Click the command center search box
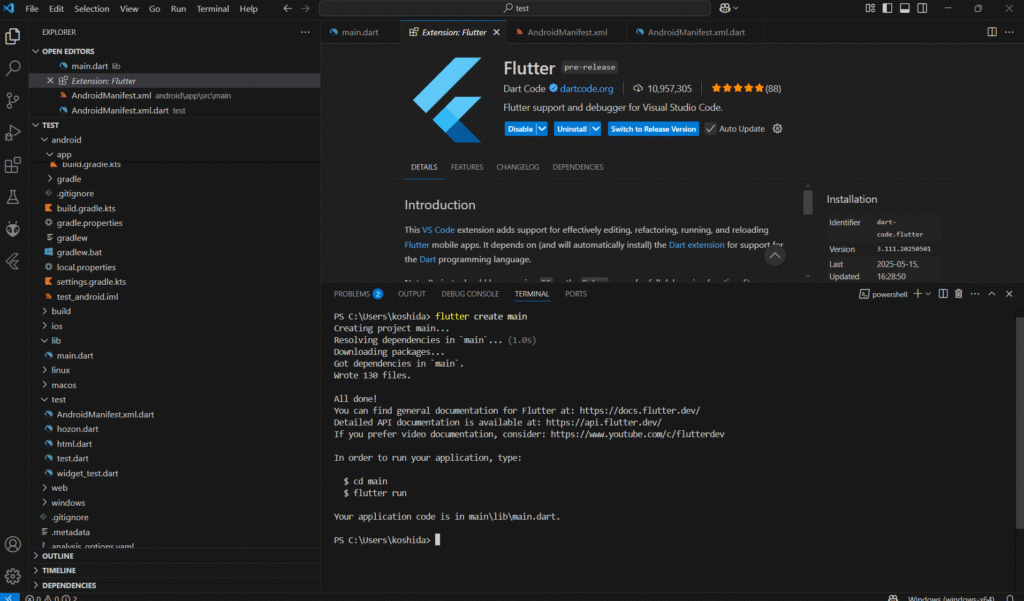Viewport: 1024px width, 601px height. pyautogui.click(x=515, y=8)
